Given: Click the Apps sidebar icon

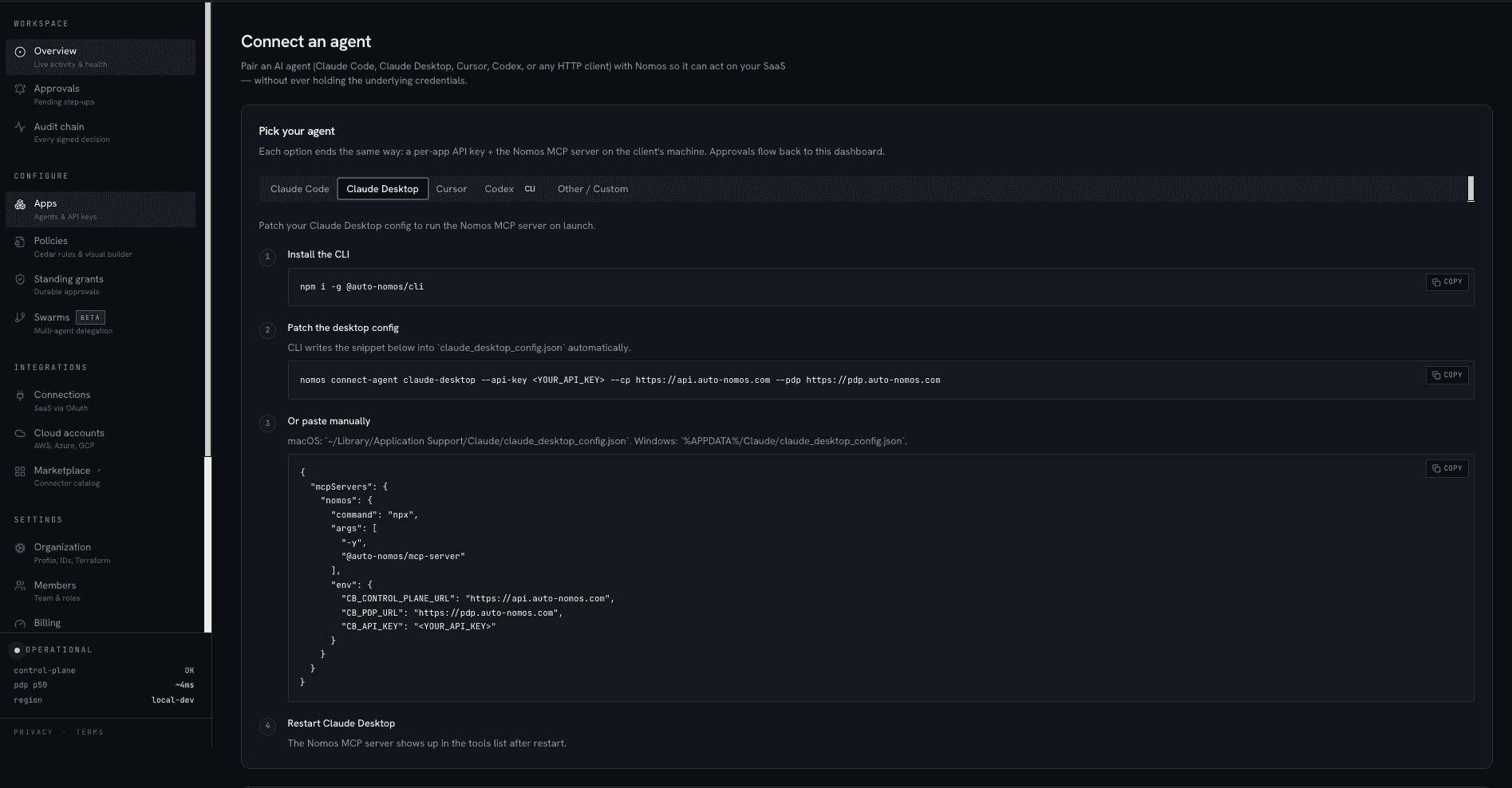Looking at the screenshot, I should click(x=20, y=204).
